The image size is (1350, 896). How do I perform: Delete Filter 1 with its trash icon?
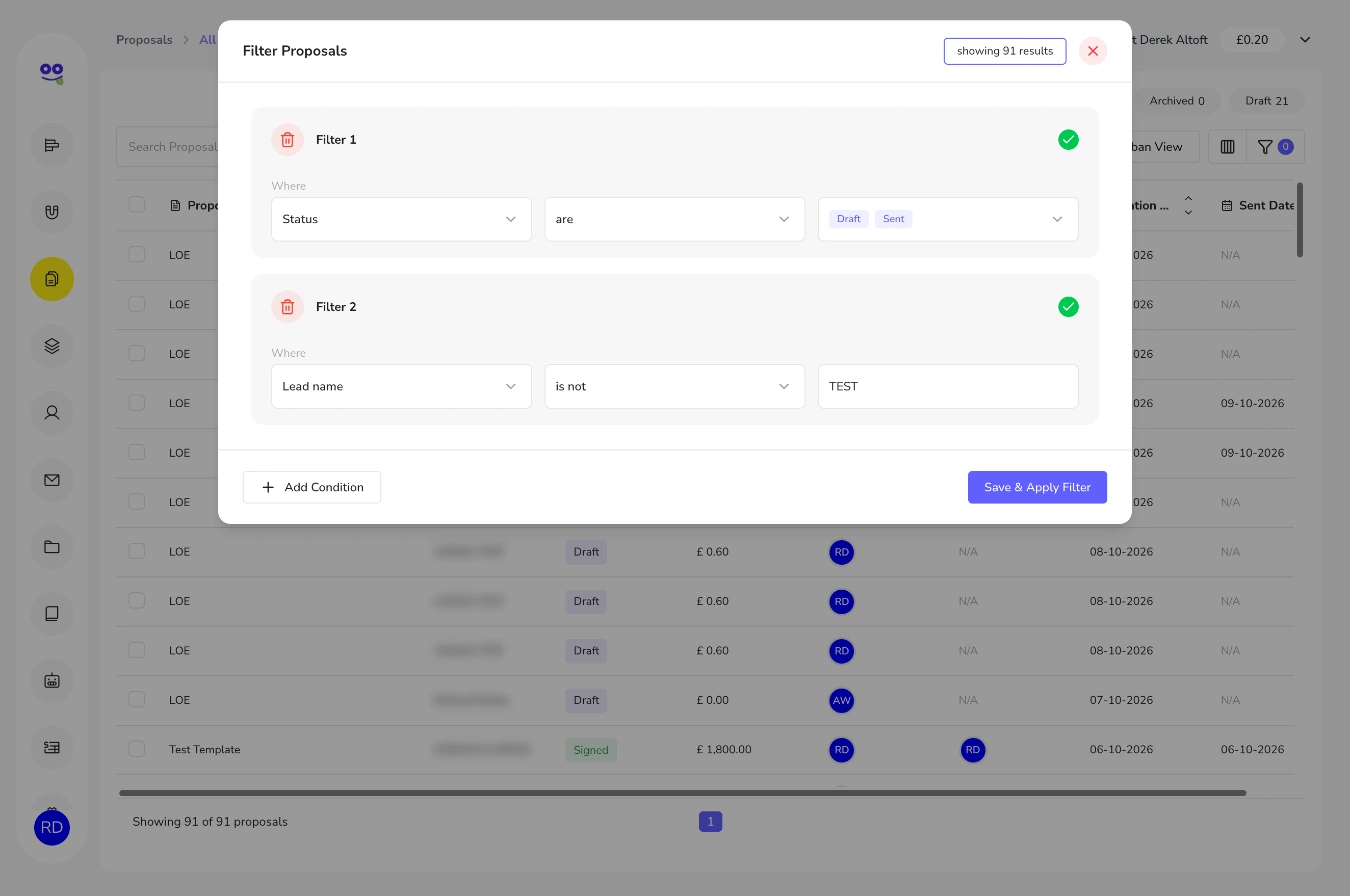(x=287, y=140)
